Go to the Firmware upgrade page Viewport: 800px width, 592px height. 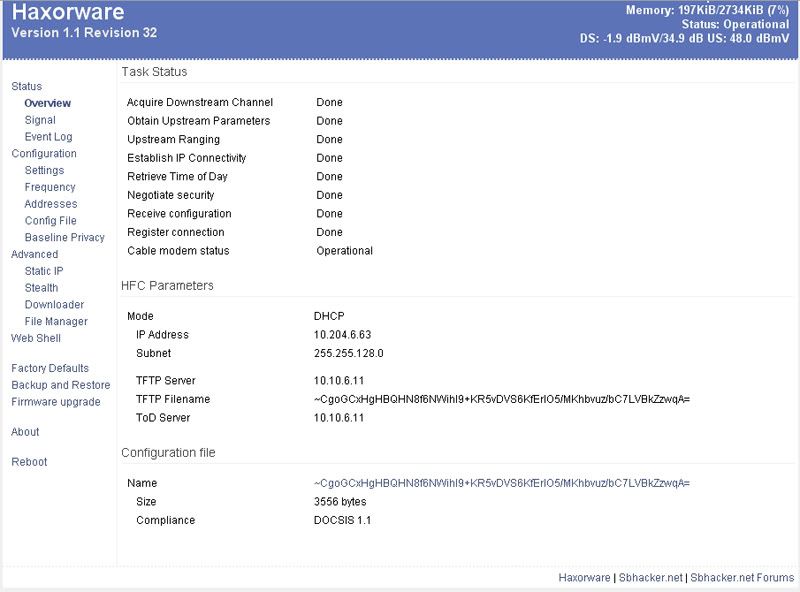56,402
